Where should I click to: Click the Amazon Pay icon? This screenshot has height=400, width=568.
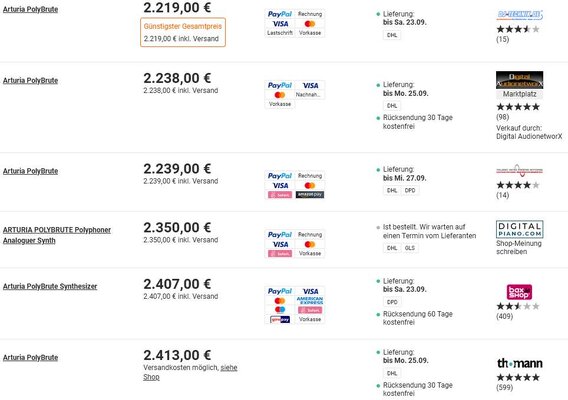[310, 195]
